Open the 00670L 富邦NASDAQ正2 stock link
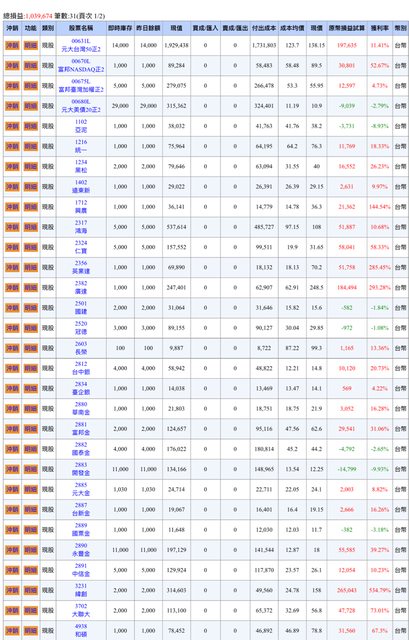The height and width of the screenshot is (640, 409). [81, 65]
